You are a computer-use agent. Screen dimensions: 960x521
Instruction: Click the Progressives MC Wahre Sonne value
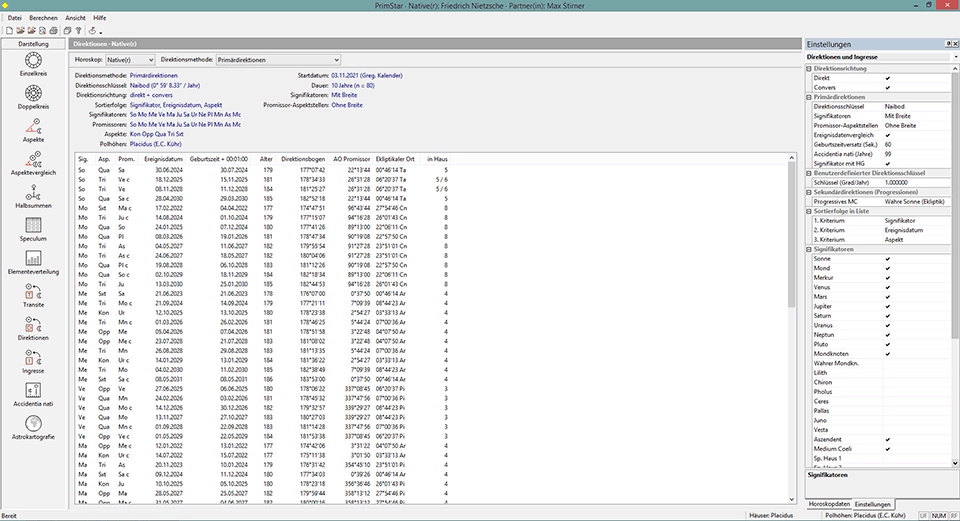917,201
